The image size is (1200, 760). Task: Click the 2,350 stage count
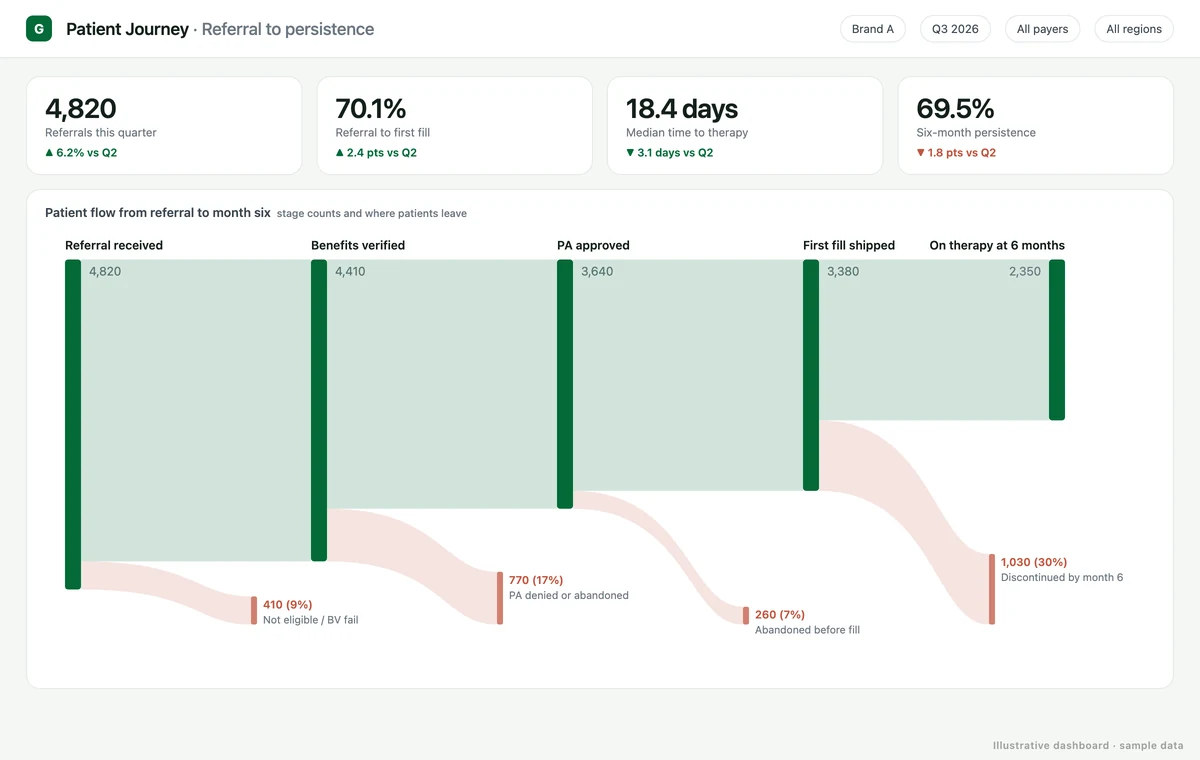pyautogui.click(x=1024, y=271)
